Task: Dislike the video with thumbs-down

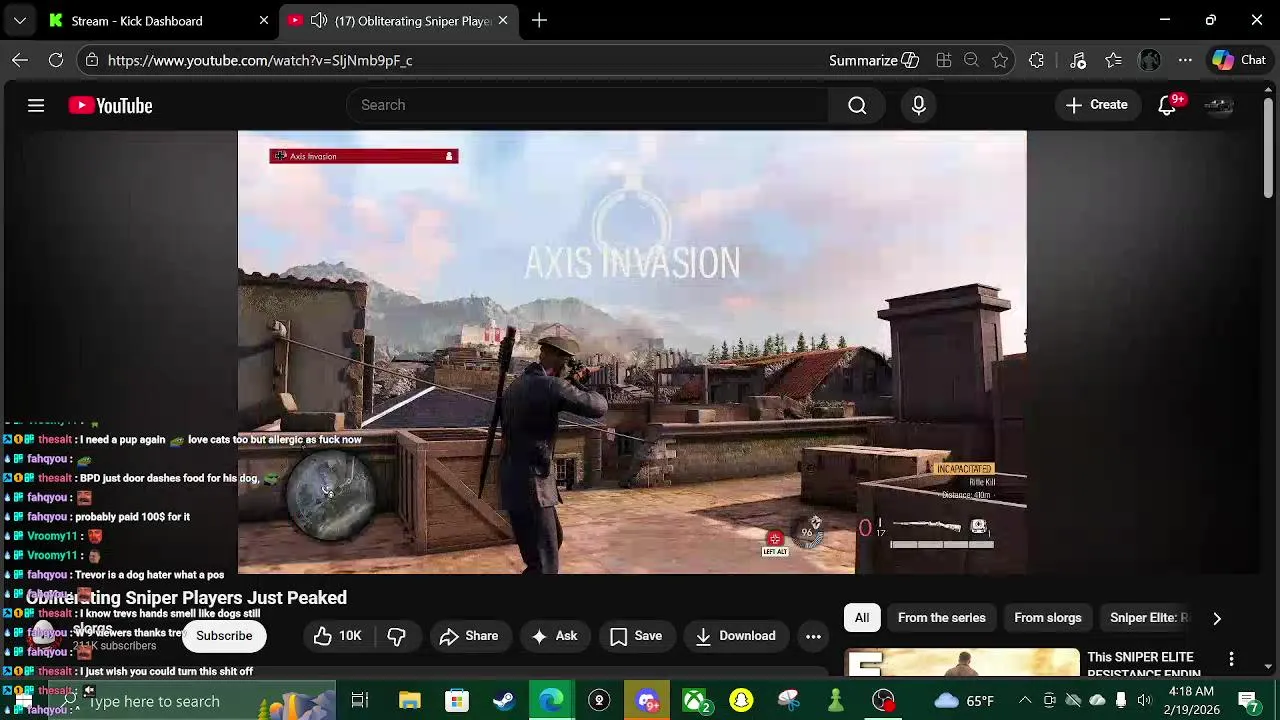Action: (x=396, y=636)
